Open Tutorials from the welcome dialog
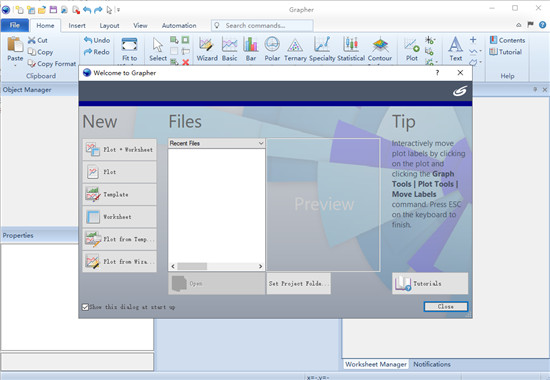This screenshot has width=550, height=380. (430, 284)
